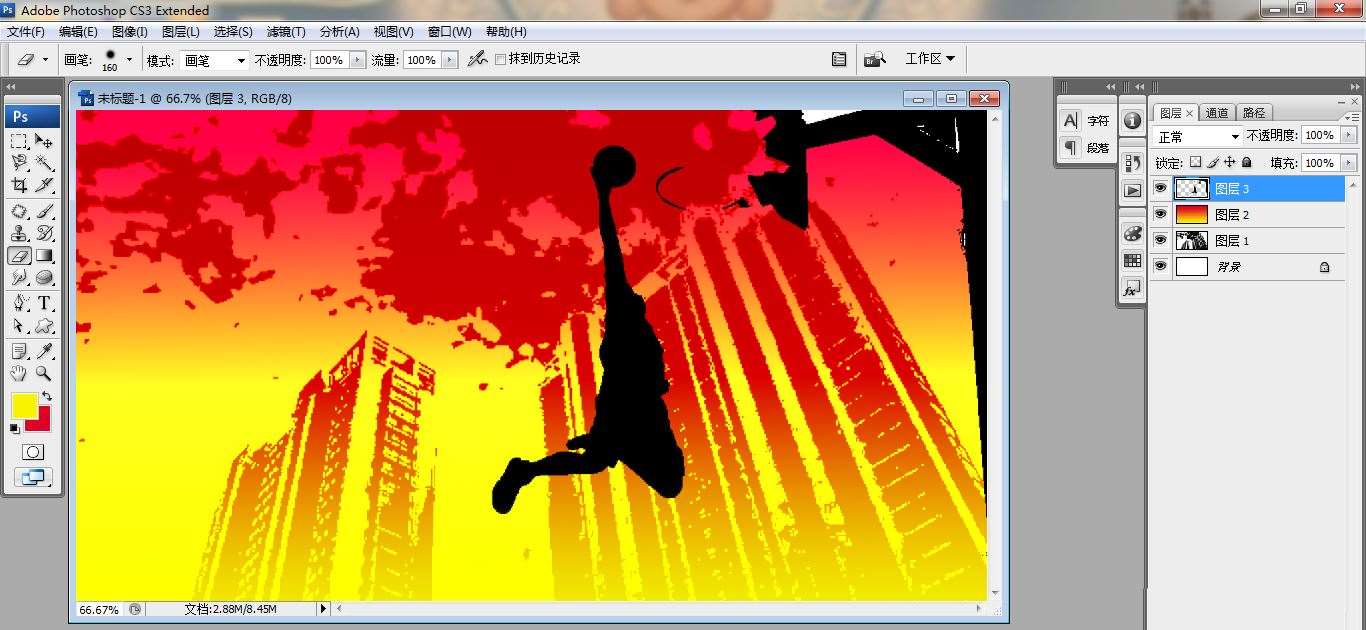Select the Notes tool
The image size is (1366, 630).
[19, 351]
